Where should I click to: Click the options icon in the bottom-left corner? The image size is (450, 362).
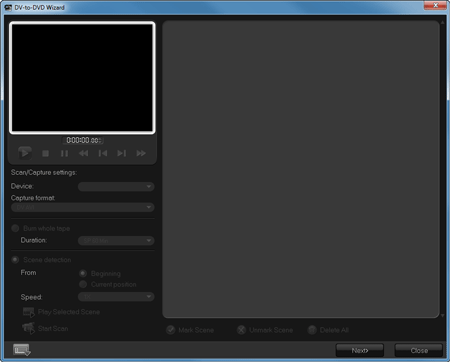22,350
